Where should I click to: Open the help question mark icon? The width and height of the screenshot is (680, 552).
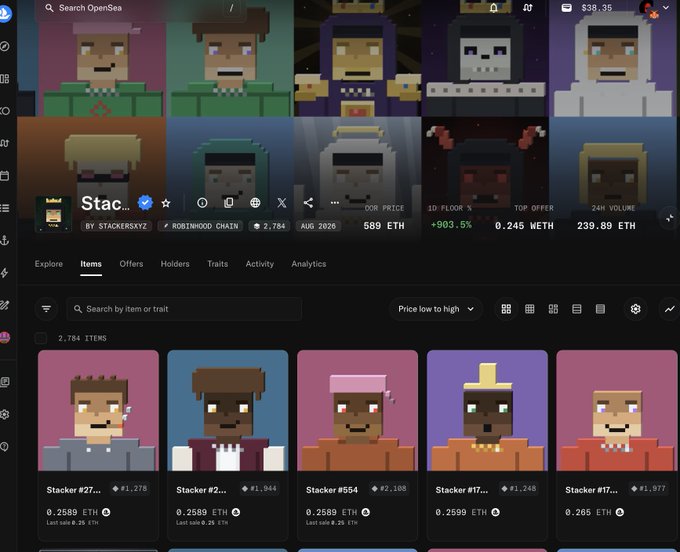[4, 447]
